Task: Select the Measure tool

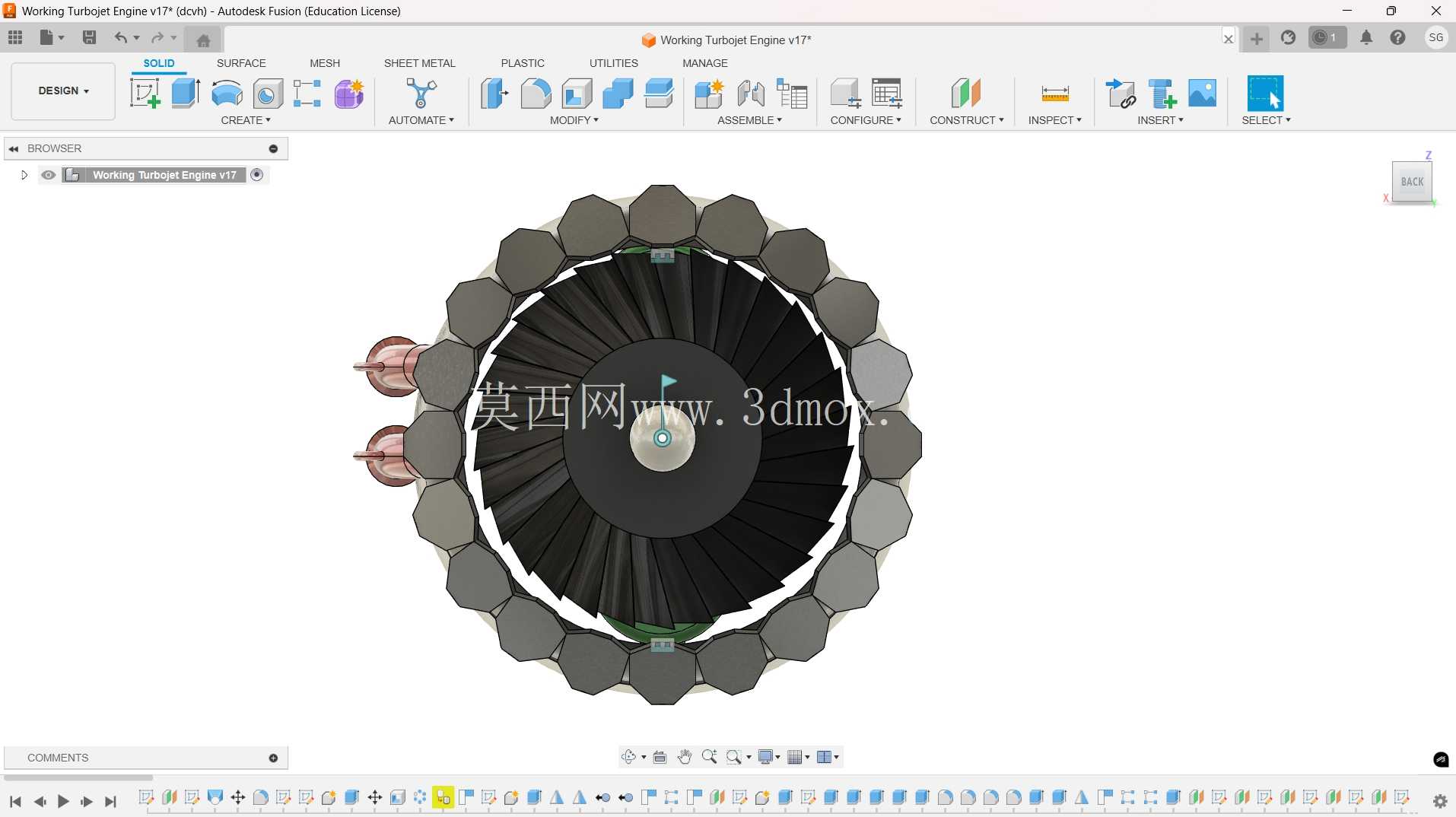Action: (1055, 94)
